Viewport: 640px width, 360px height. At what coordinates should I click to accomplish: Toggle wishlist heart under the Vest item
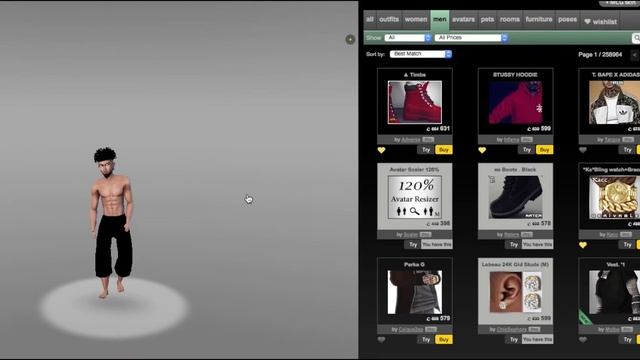coord(583,340)
